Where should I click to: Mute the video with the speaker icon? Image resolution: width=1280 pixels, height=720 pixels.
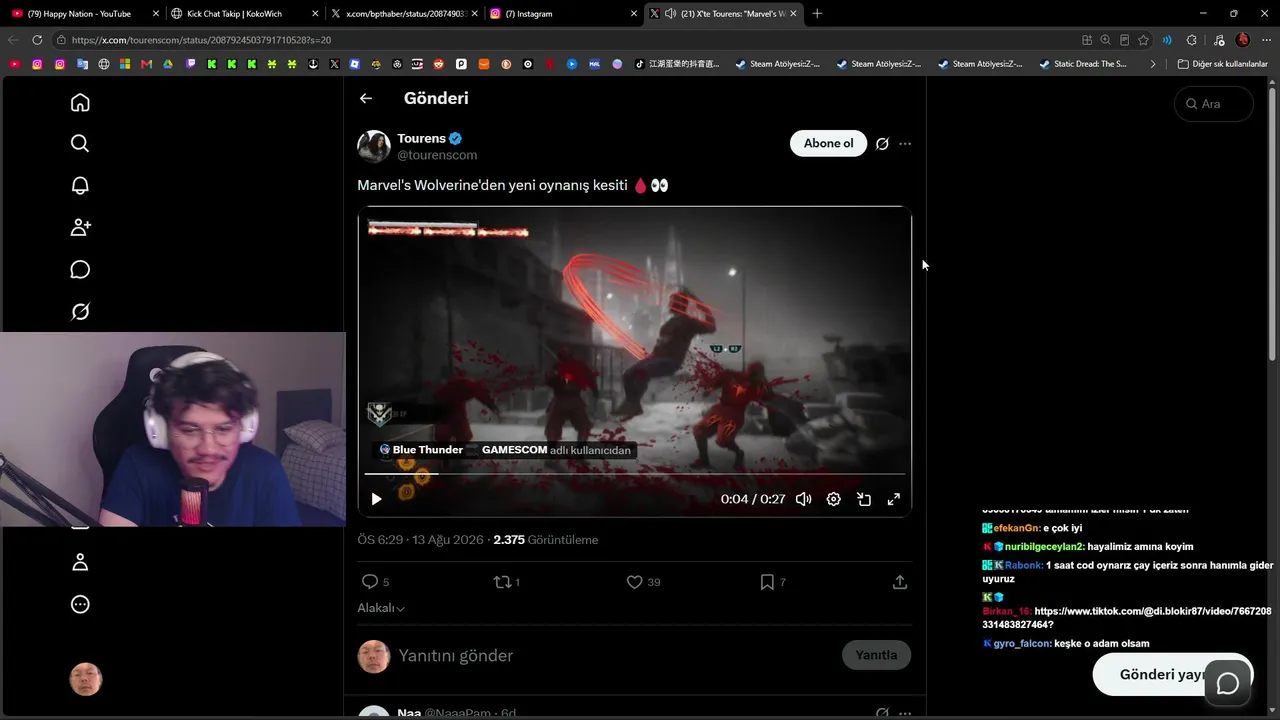803,499
